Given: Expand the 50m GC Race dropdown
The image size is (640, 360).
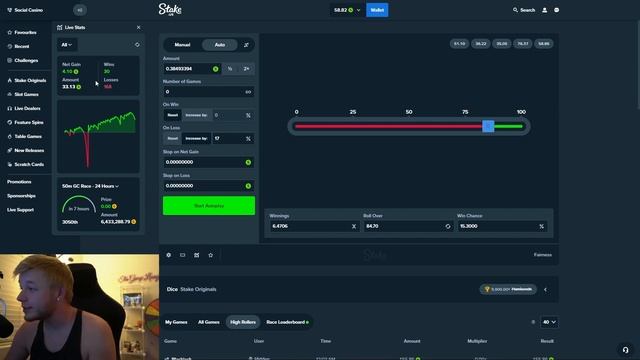Looking at the screenshot, I should point(91,186).
